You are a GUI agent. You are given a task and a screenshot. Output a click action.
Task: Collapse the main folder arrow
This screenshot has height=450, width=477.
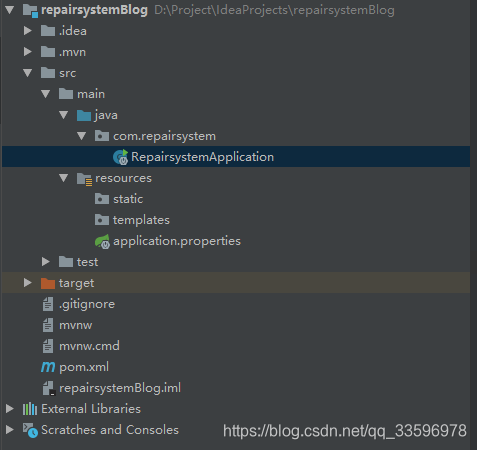(46, 94)
